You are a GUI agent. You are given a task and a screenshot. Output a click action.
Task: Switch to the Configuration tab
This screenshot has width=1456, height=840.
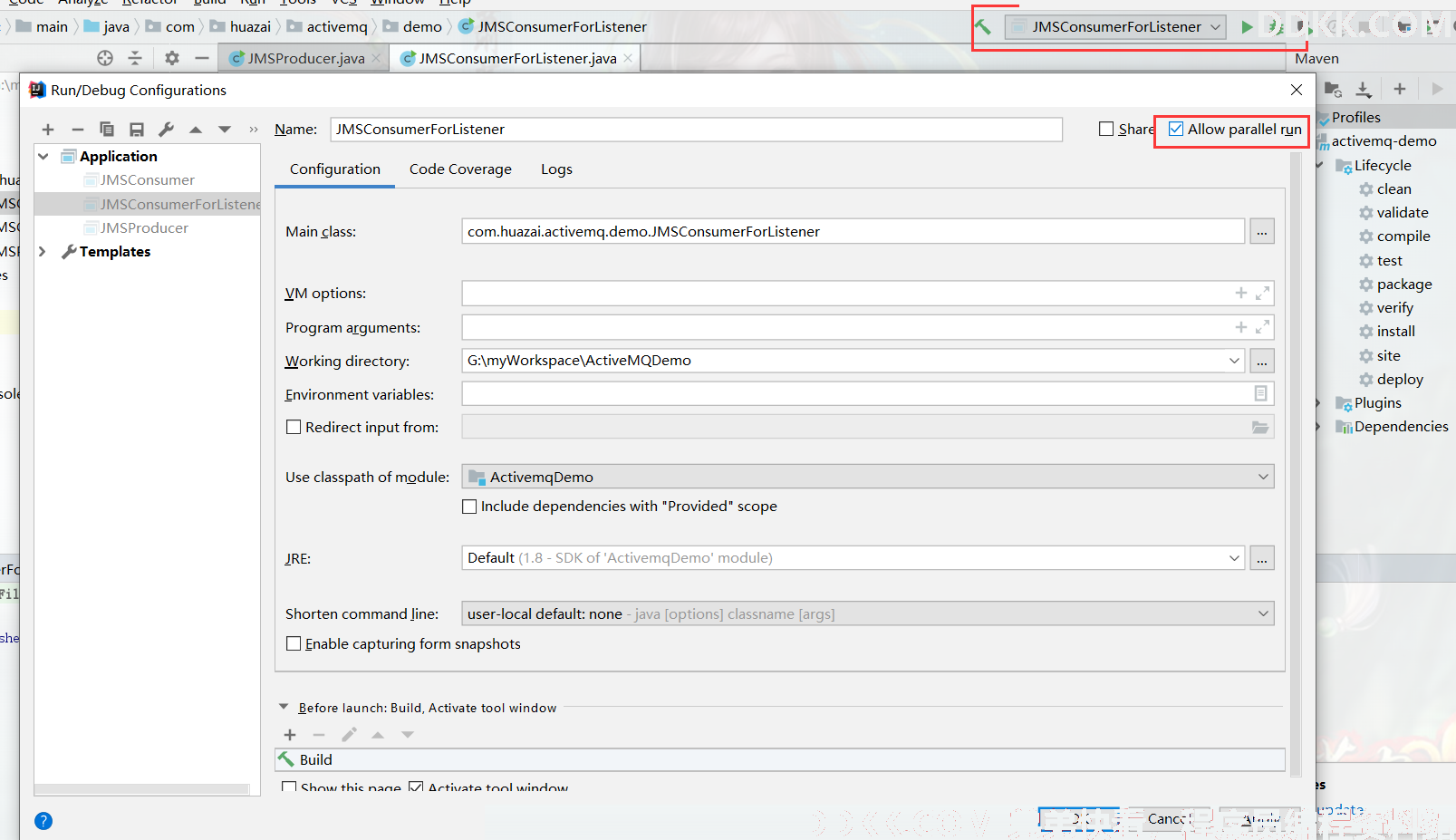pyautogui.click(x=334, y=169)
